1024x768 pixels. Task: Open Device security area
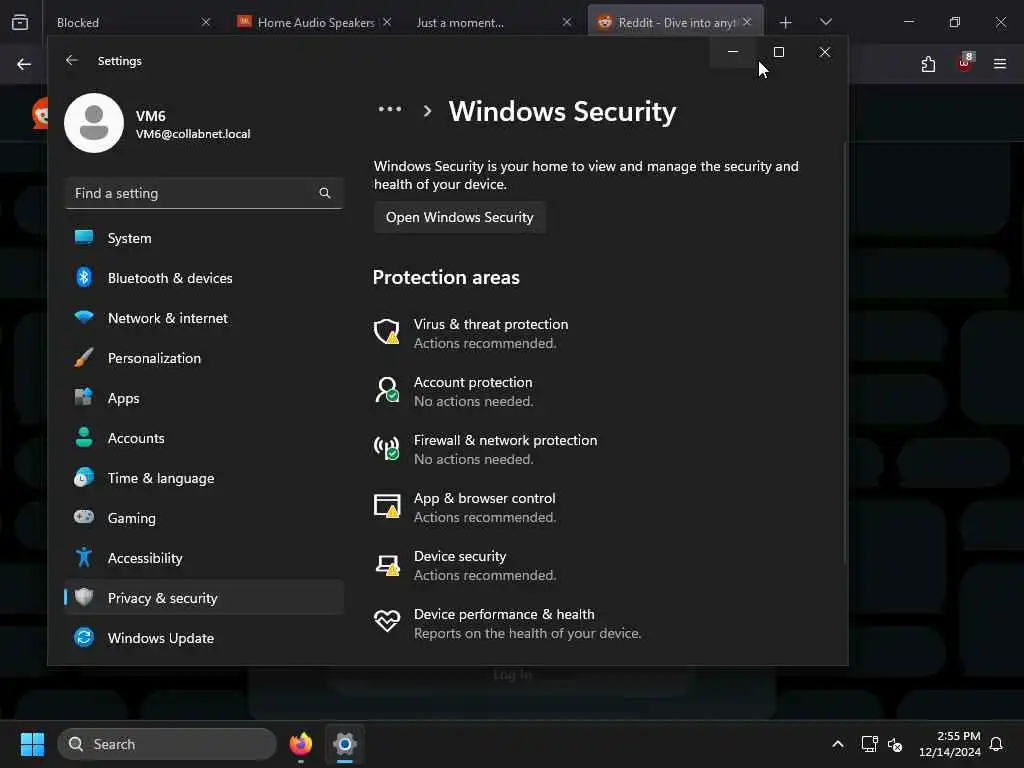pyautogui.click(x=485, y=566)
